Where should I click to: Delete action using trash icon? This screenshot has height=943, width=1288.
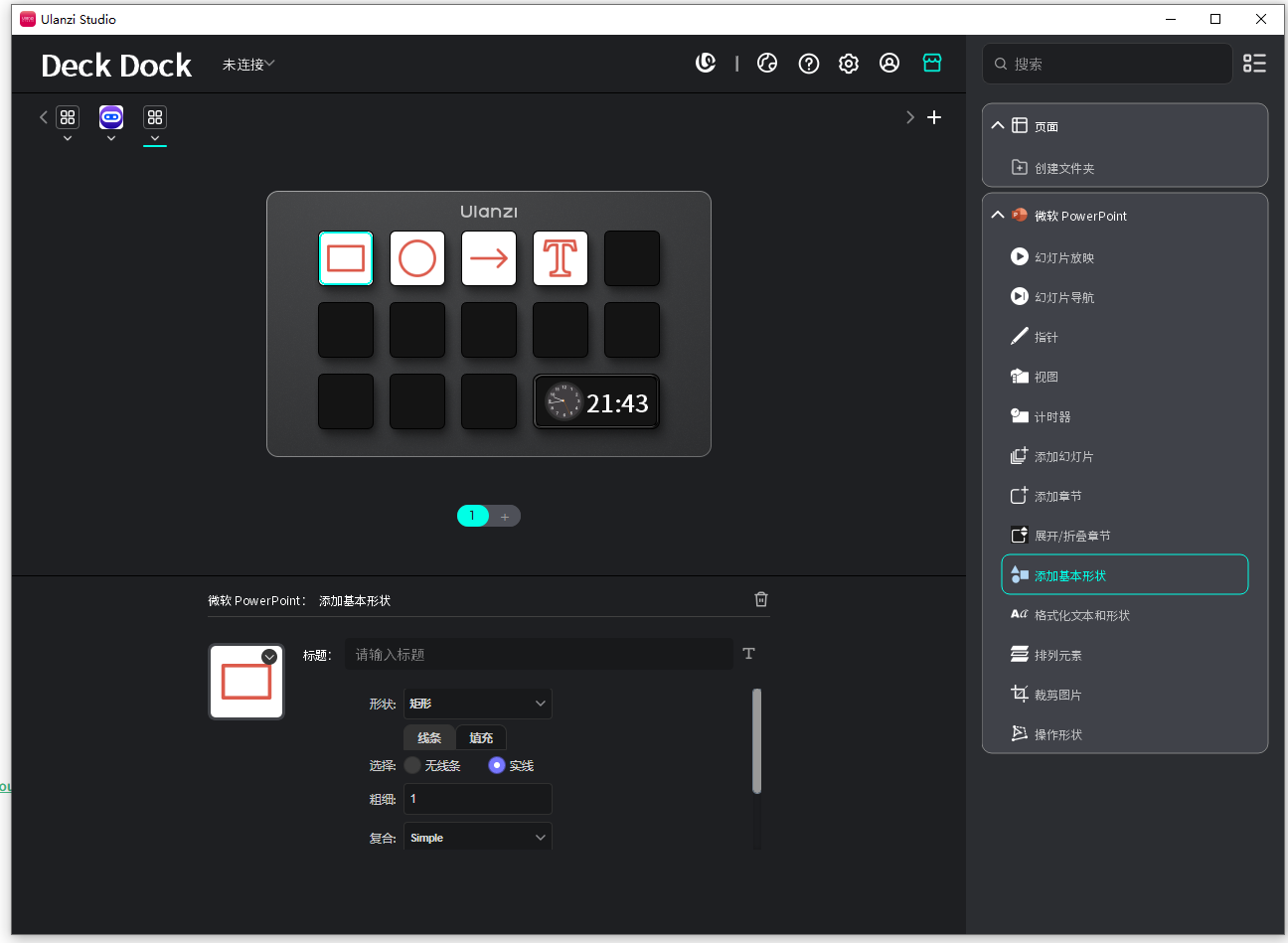point(761,599)
